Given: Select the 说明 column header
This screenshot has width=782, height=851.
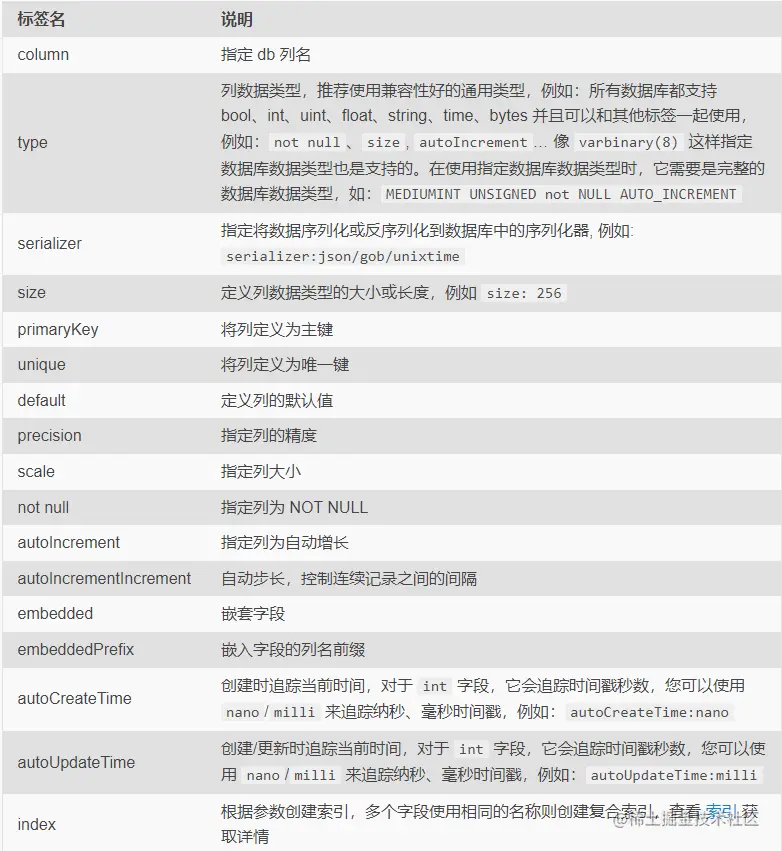Looking at the screenshot, I should (x=237, y=19).
